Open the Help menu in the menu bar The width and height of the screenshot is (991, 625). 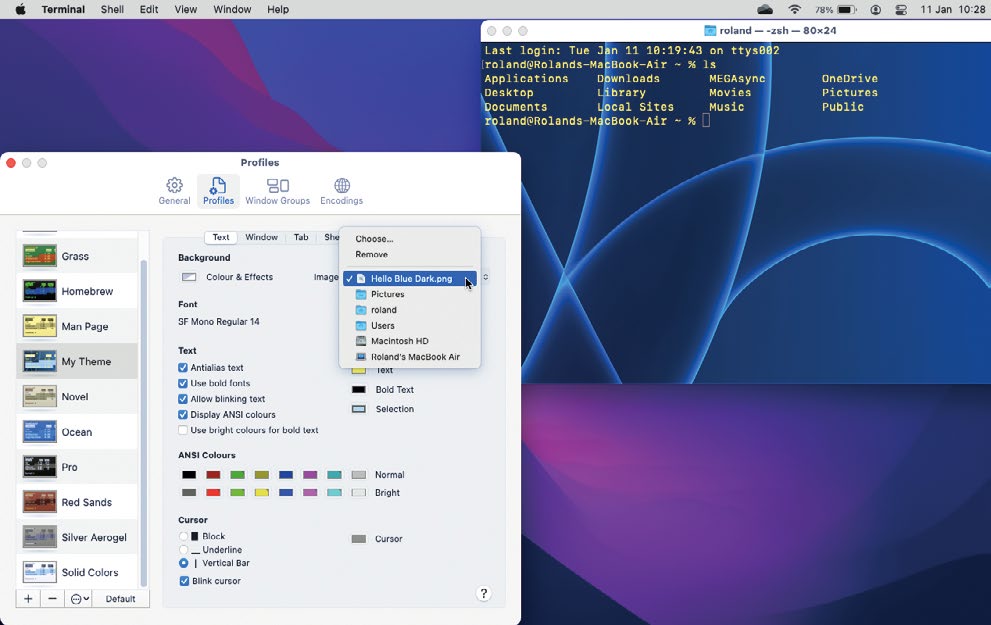coord(277,9)
